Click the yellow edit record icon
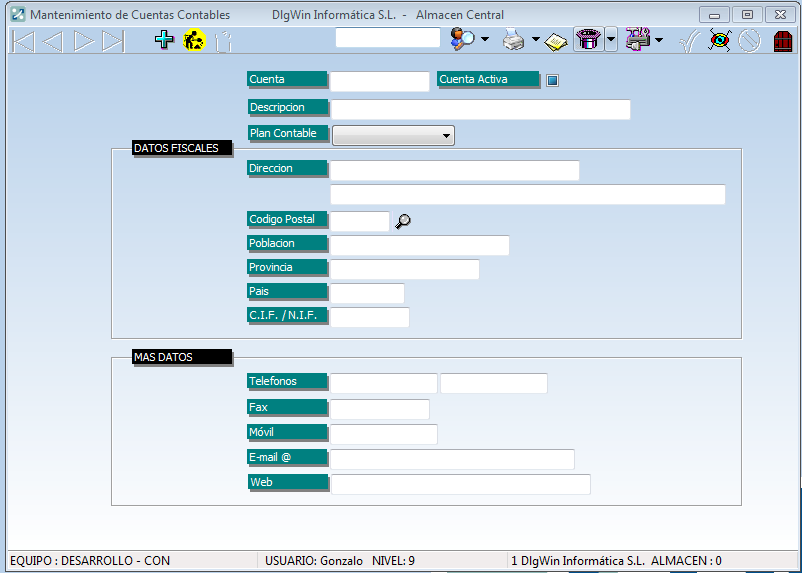This screenshot has height=573, width=802. coord(194,40)
